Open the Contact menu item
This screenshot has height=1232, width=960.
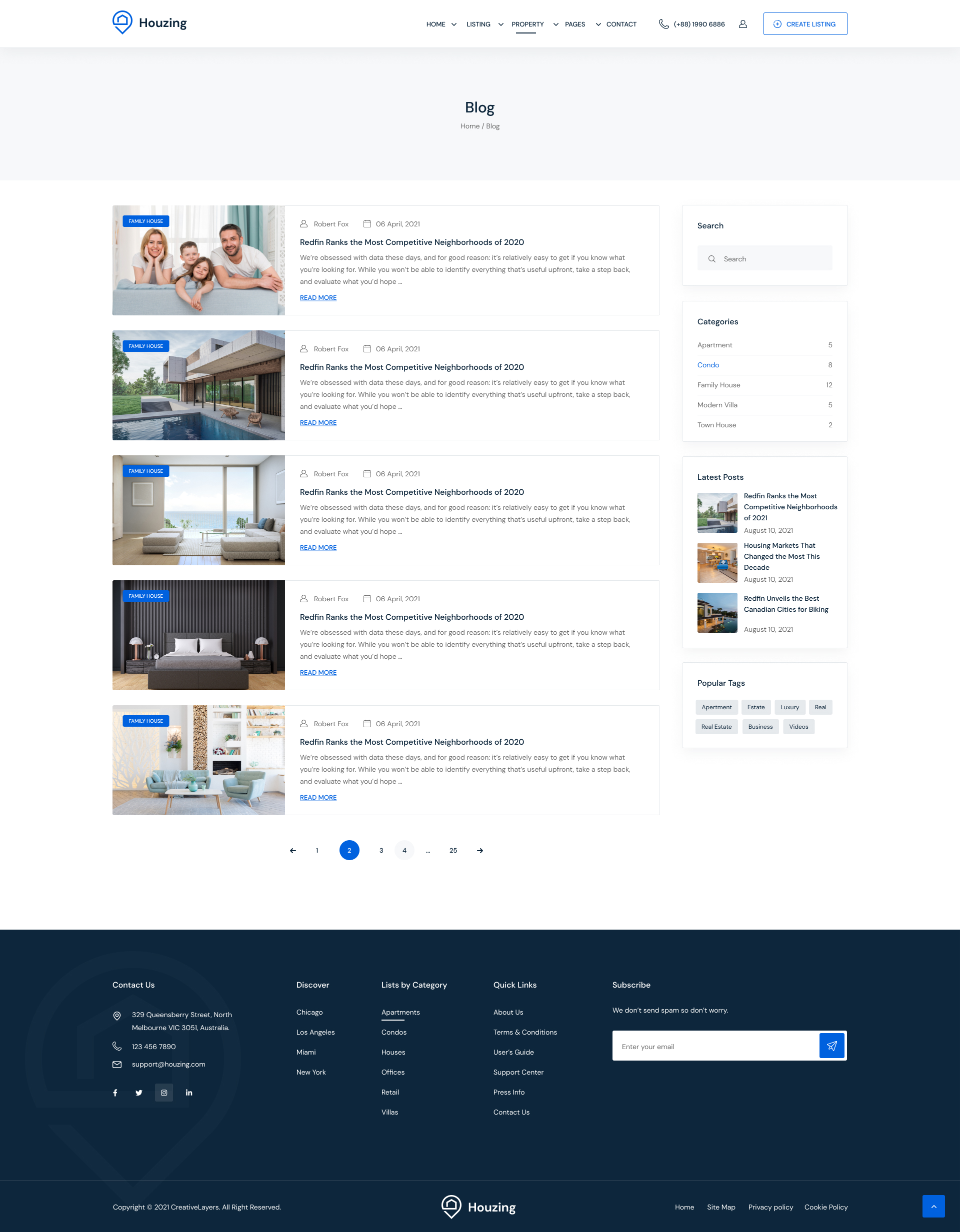621,24
